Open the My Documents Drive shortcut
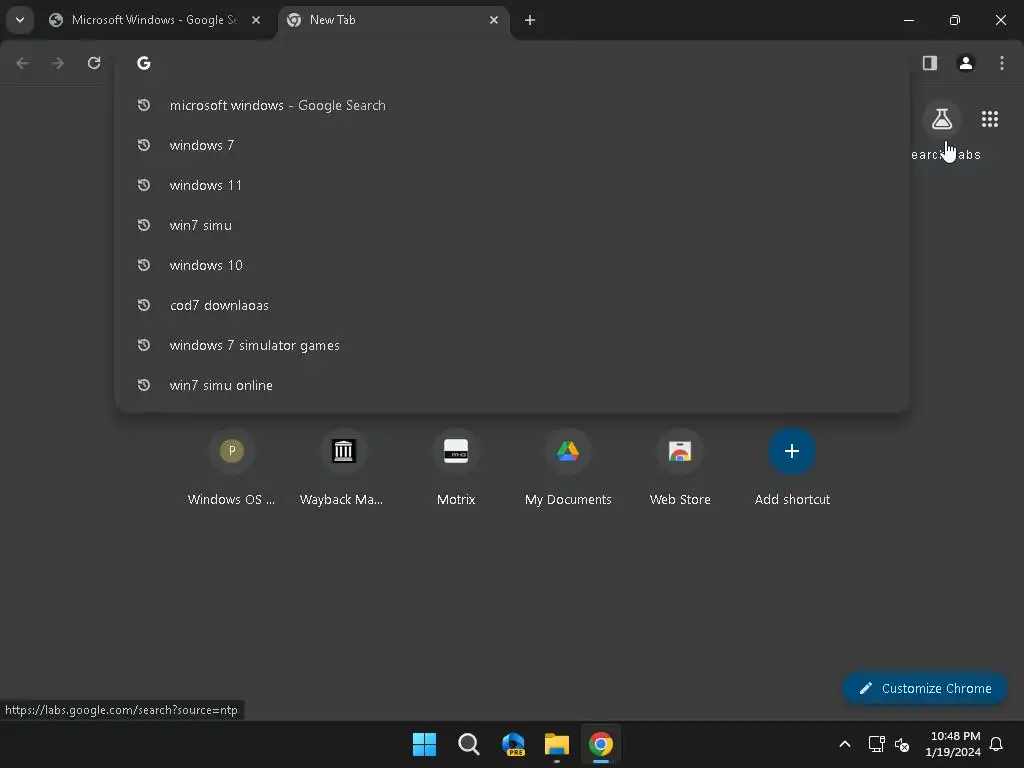 (x=568, y=468)
